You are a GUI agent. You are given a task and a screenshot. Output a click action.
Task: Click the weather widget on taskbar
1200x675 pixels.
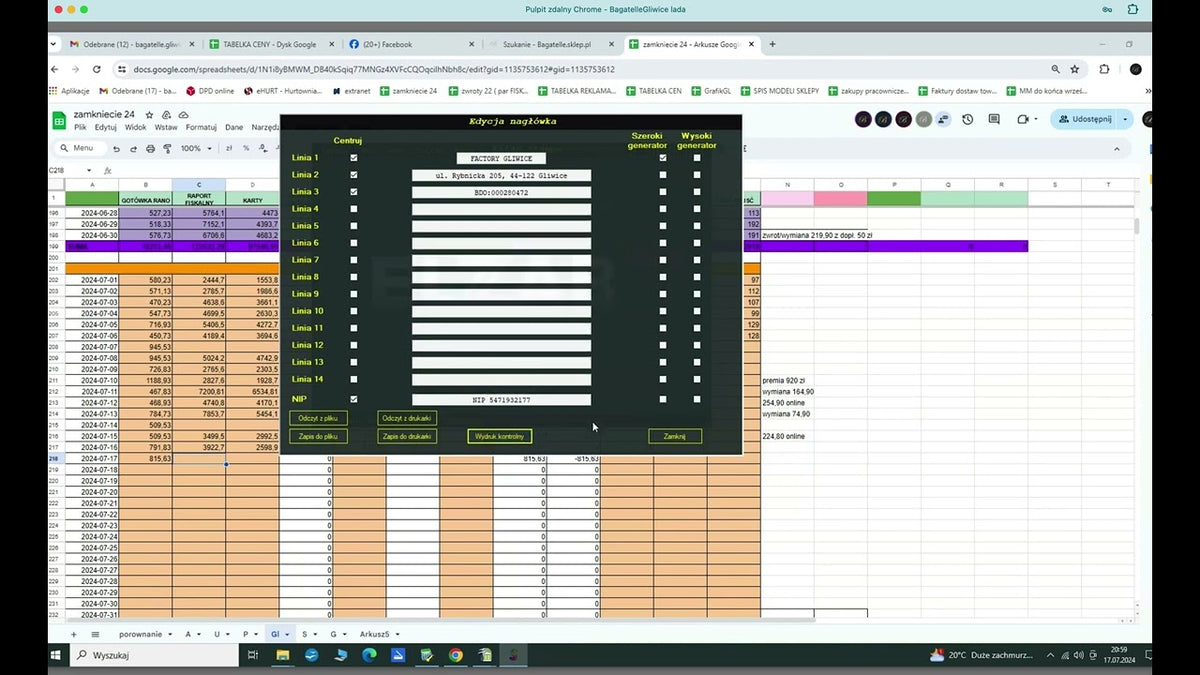(x=981, y=655)
